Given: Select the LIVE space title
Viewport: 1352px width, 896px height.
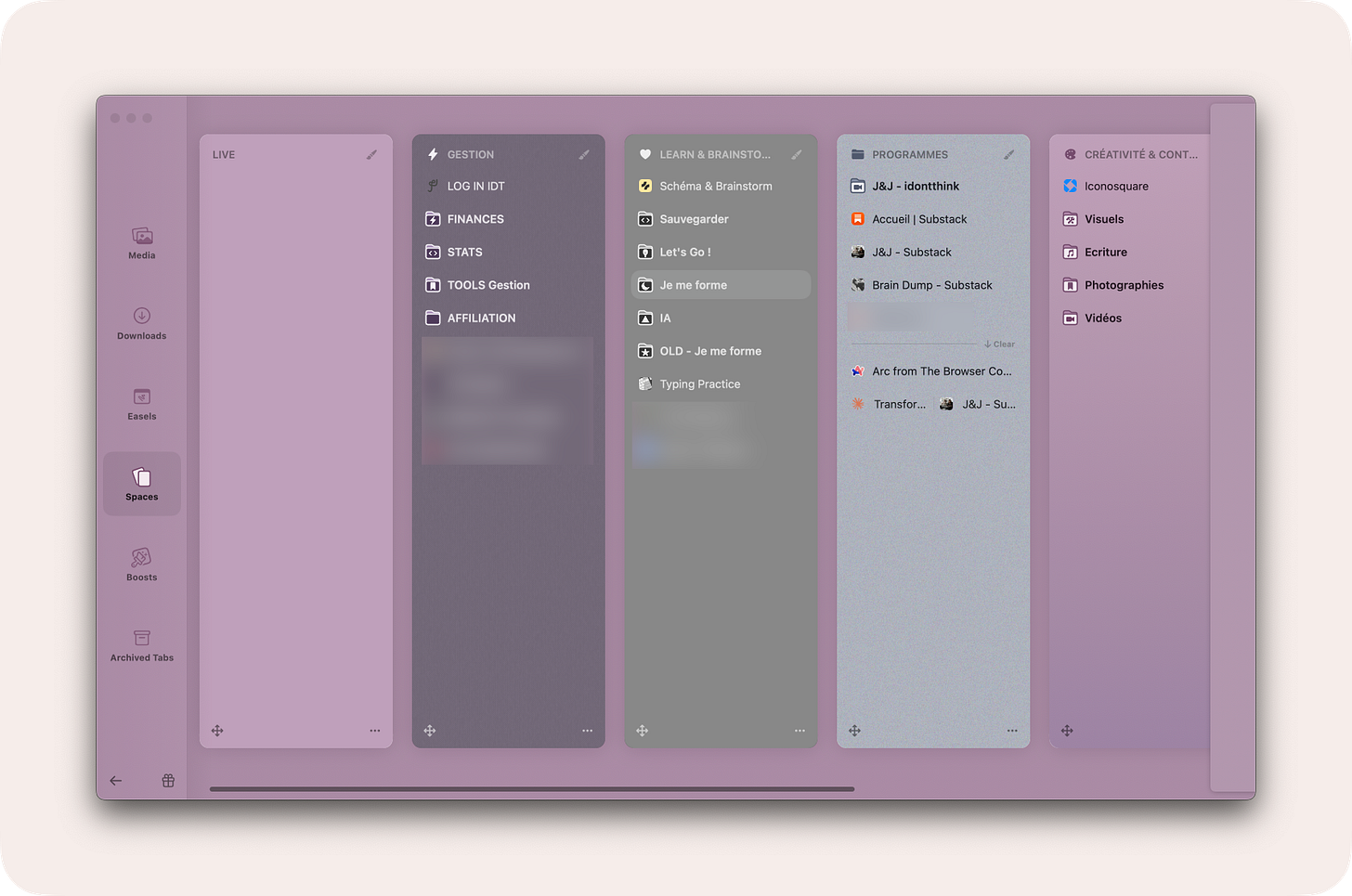Looking at the screenshot, I should click(x=224, y=155).
